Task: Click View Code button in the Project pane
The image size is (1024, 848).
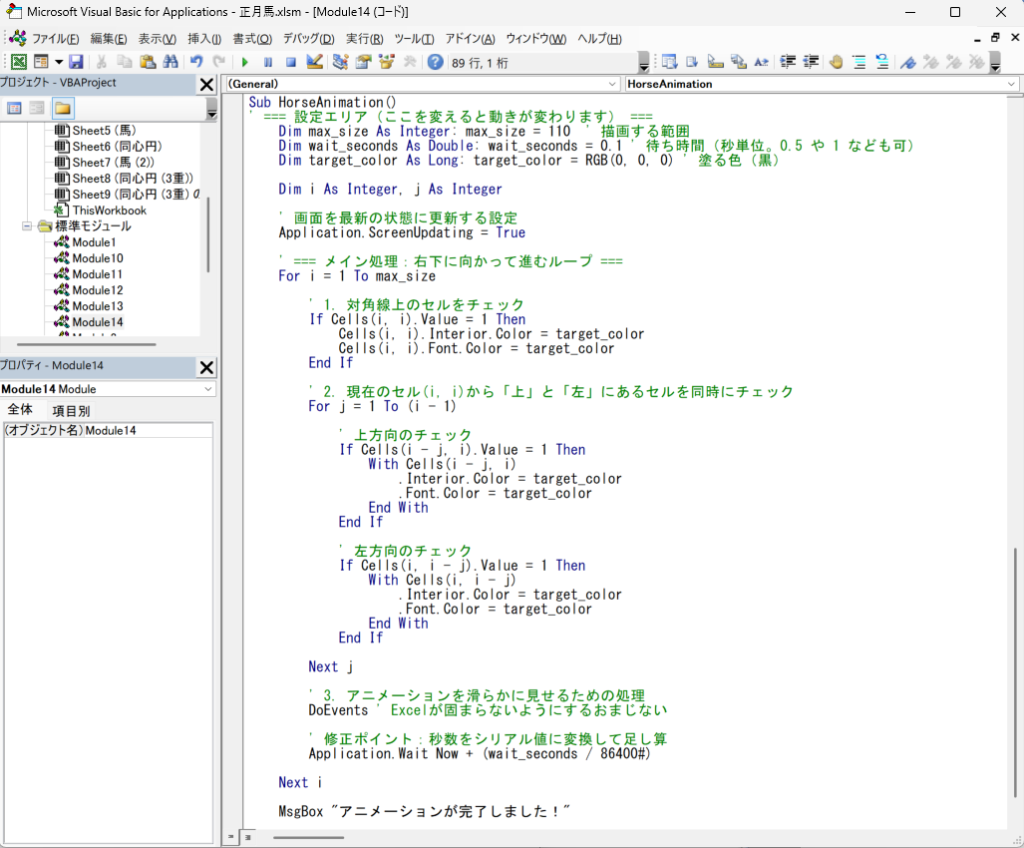Action: tap(15, 108)
